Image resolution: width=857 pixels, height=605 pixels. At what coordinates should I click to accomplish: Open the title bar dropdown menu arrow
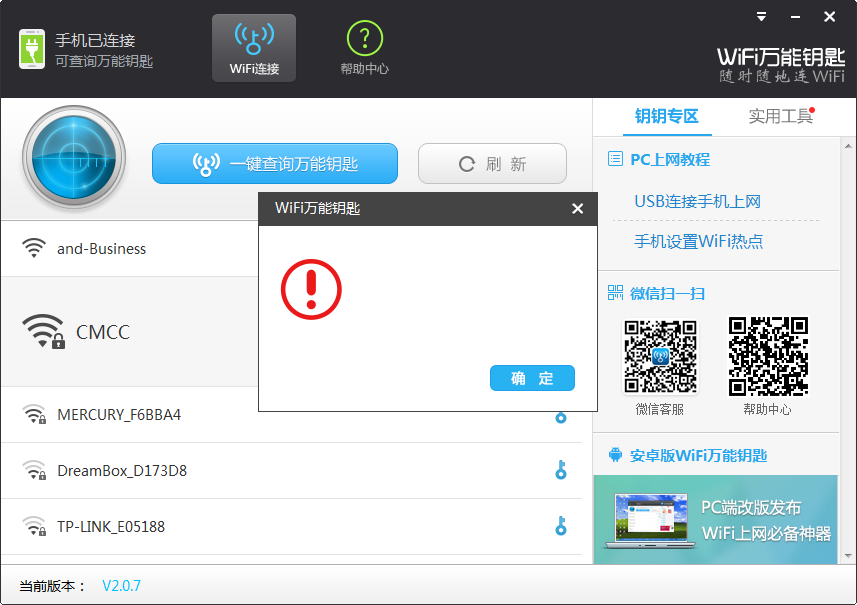[x=761, y=17]
